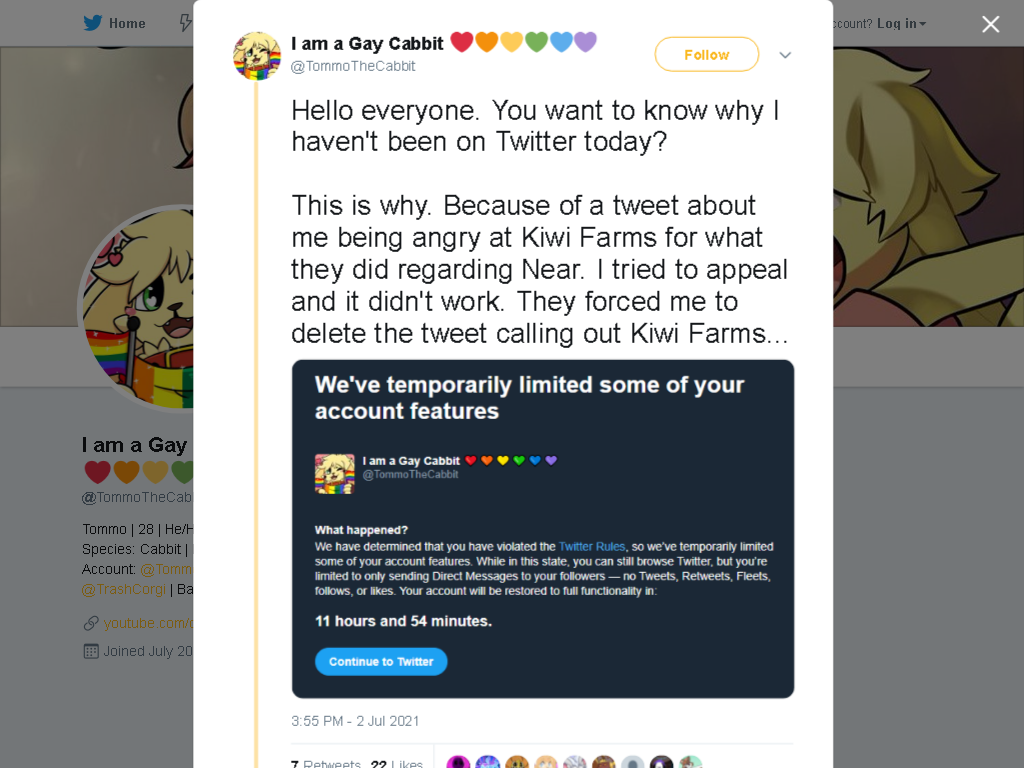Open Moments via the lightning bolt icon
Viewport: 1024px width, 768px height.
186,23
